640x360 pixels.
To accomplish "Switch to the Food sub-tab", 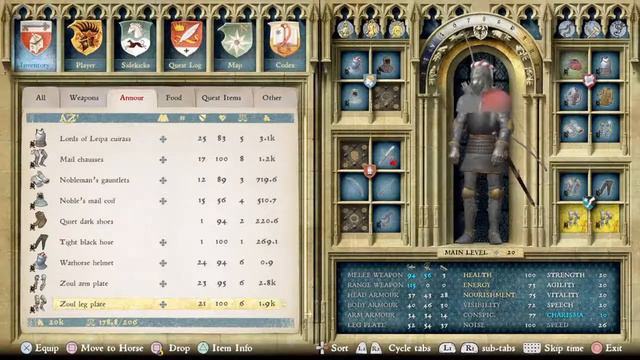I will [x=174, y=98].
